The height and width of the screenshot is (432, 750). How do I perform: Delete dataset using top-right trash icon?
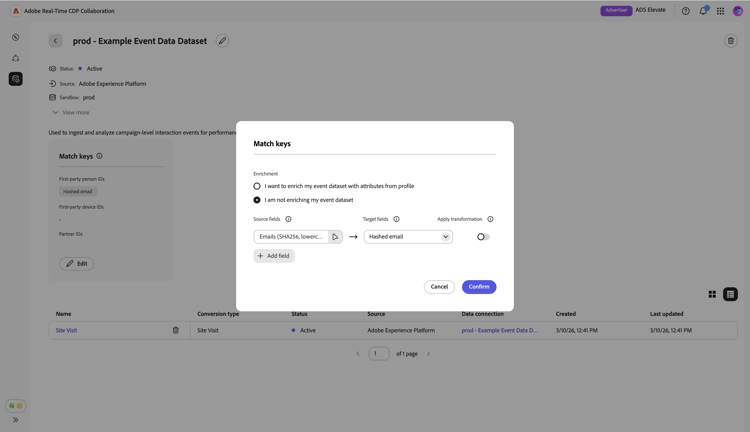730,41
